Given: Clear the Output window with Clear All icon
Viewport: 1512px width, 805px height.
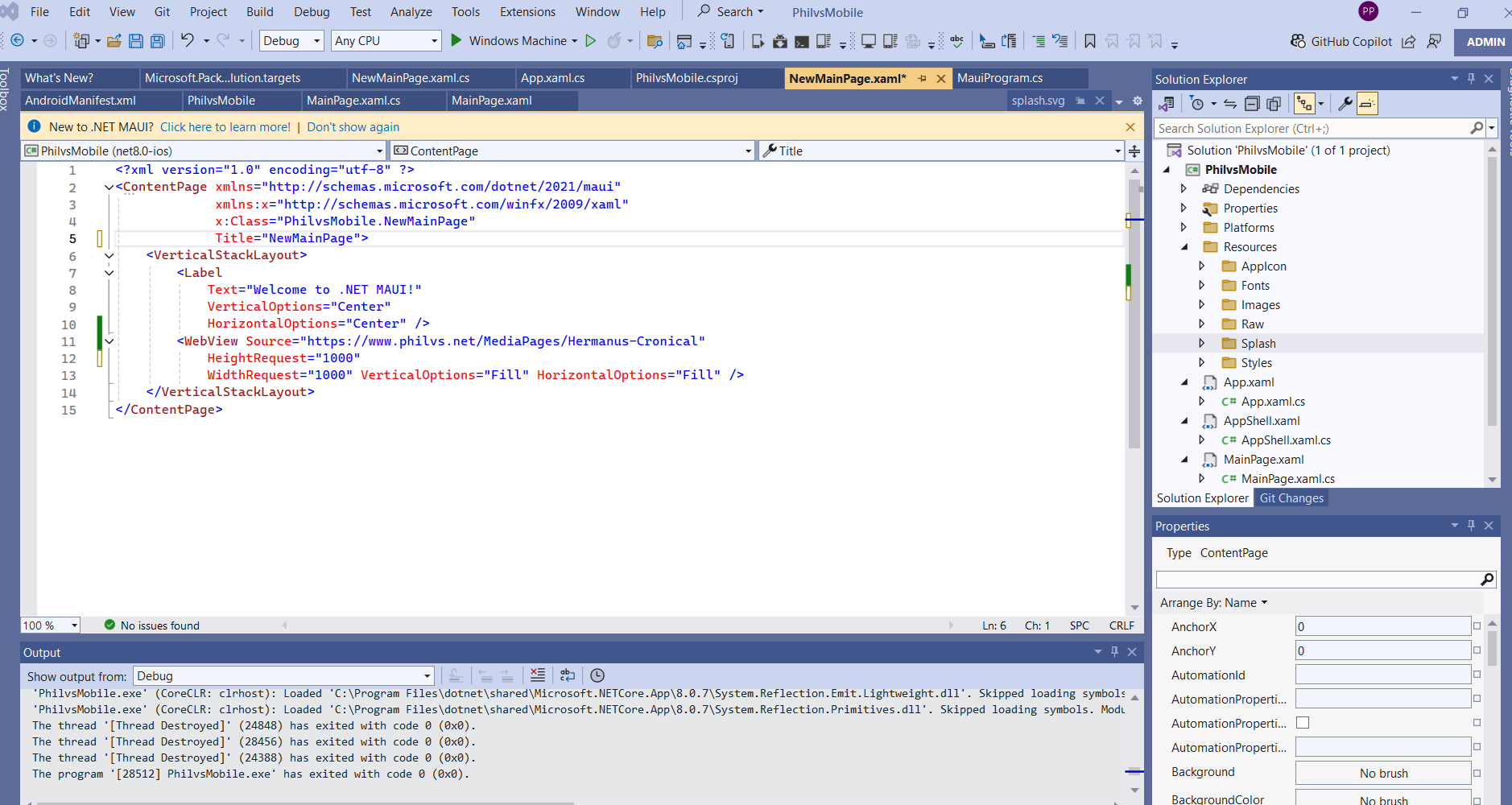Looking at the screenshot, I should 538,675.
